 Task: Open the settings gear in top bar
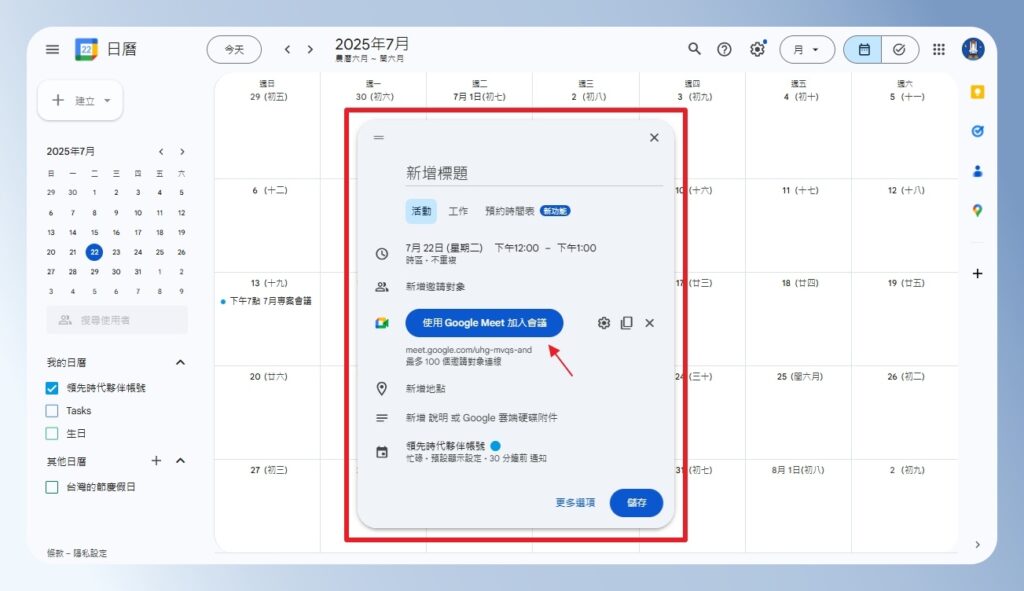coord(757,49)
